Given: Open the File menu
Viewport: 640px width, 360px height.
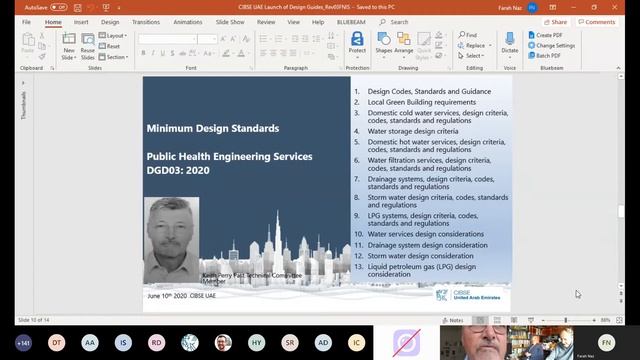Looking at the screenshot, I should [x=27, y=22].
